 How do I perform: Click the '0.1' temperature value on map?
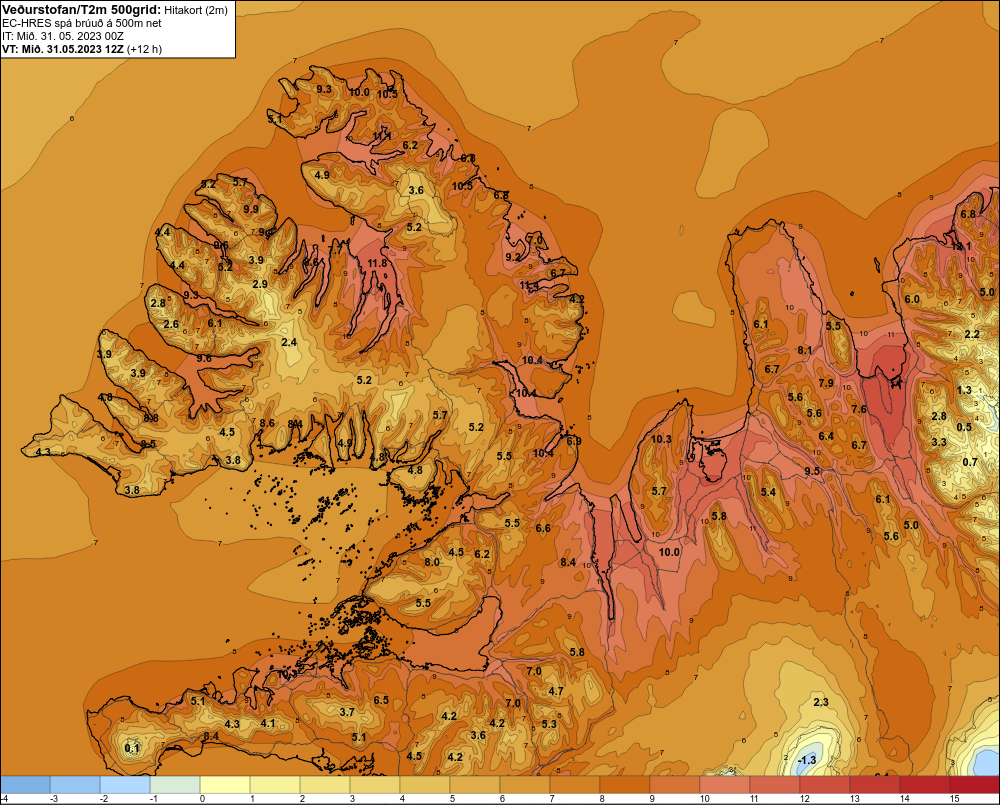[132, 748]
